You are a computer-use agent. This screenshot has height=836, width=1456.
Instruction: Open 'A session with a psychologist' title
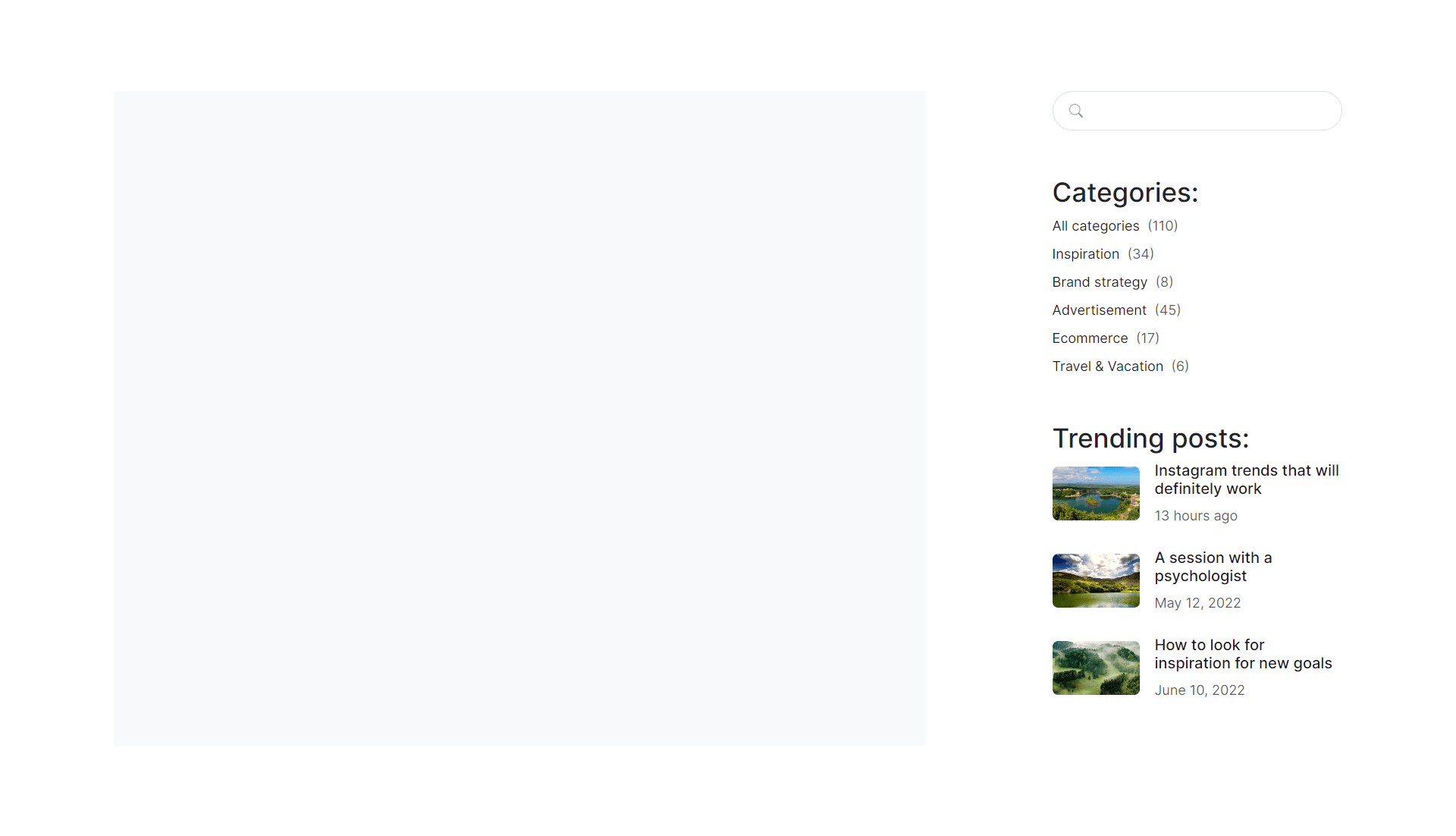[x=1213, y=567]
